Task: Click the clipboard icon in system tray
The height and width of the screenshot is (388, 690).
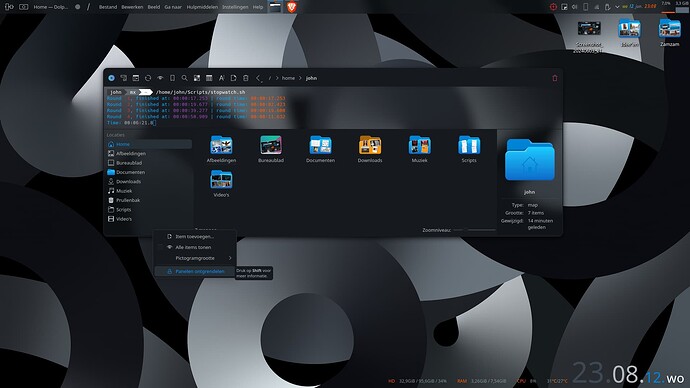Action: pyautogui.click(x=607, y=7)
